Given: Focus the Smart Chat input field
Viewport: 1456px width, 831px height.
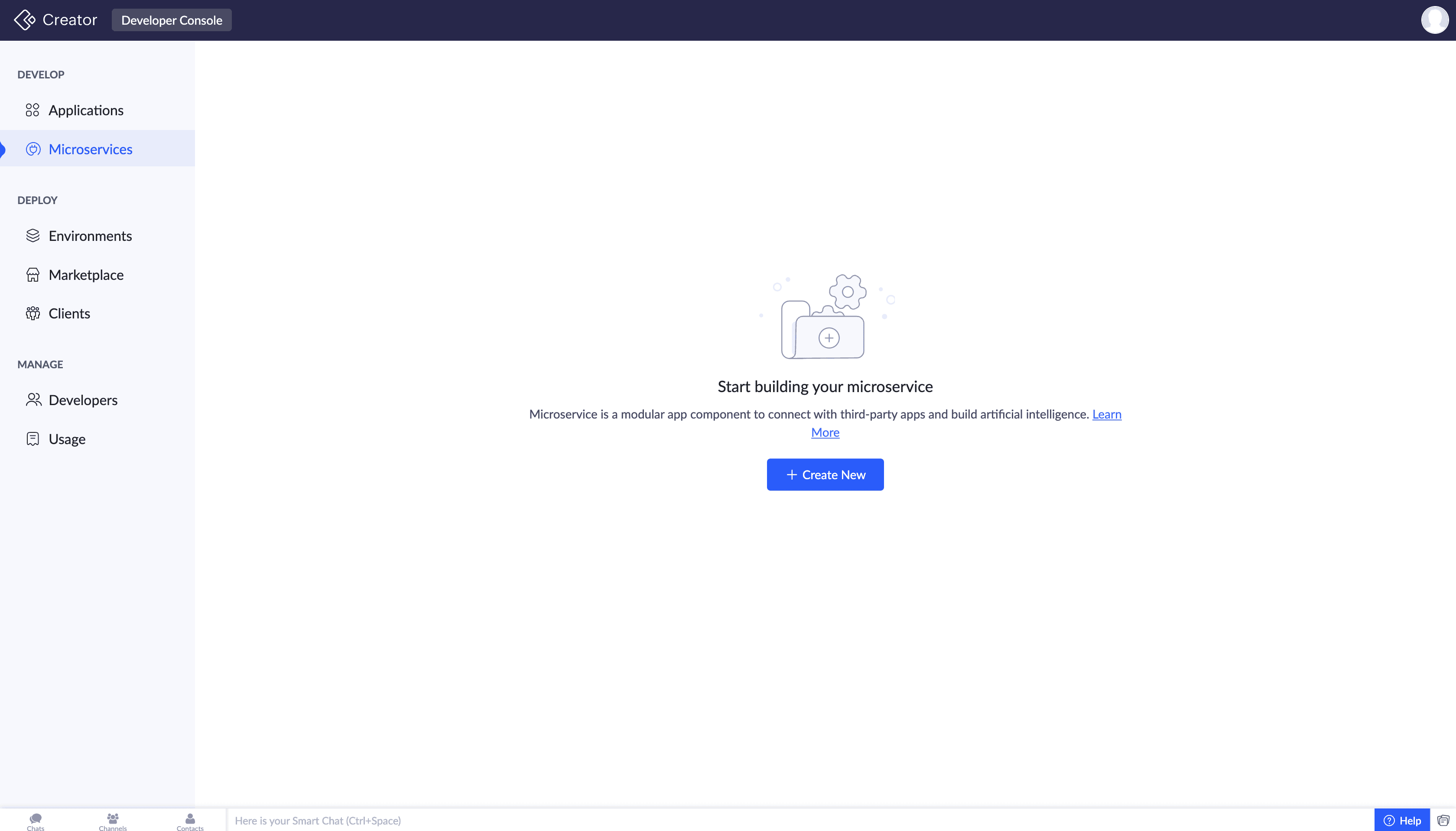Looking at the screenshot, I should click(x=799, y=820).
